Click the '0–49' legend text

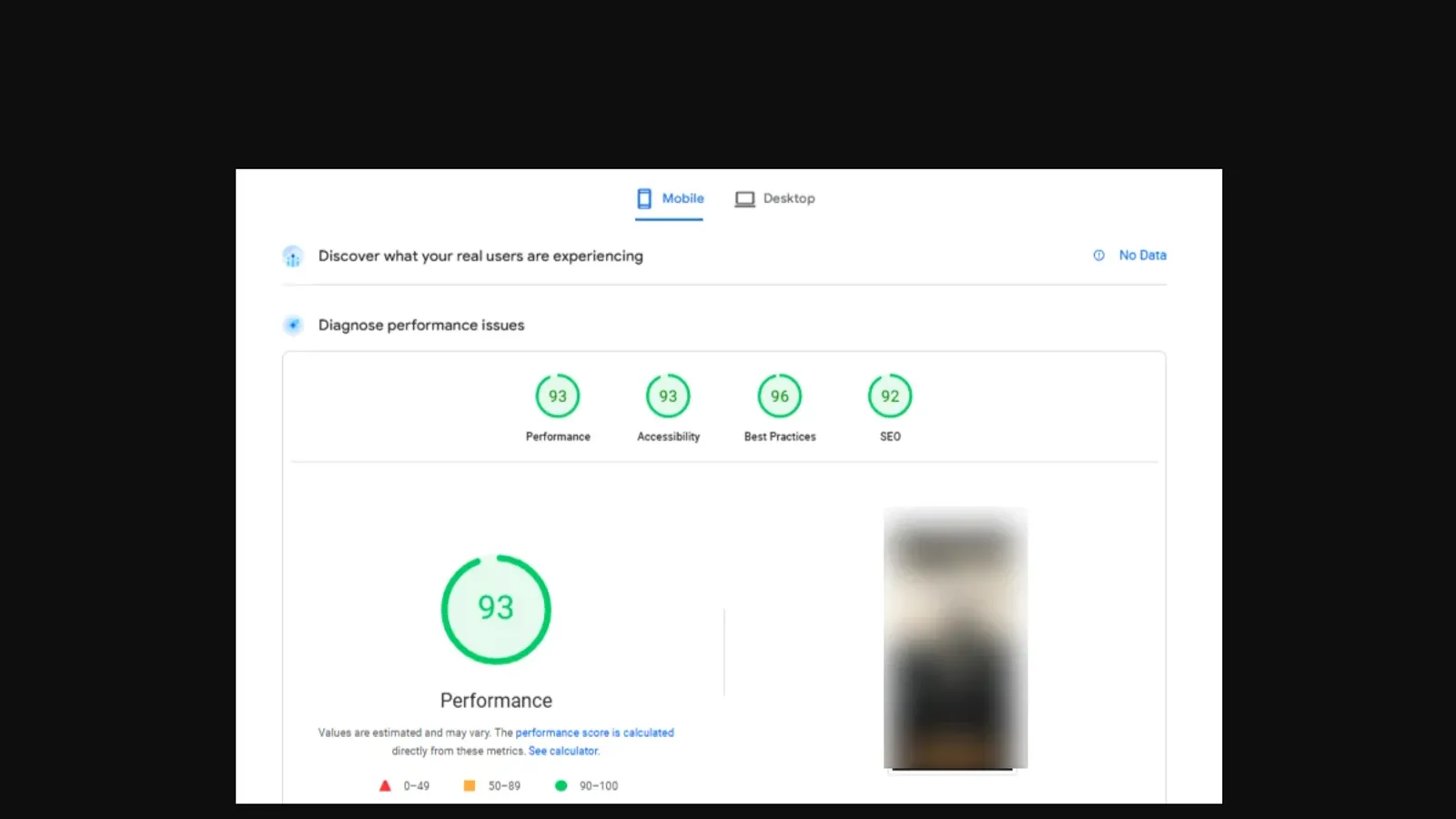coord(417,786)
